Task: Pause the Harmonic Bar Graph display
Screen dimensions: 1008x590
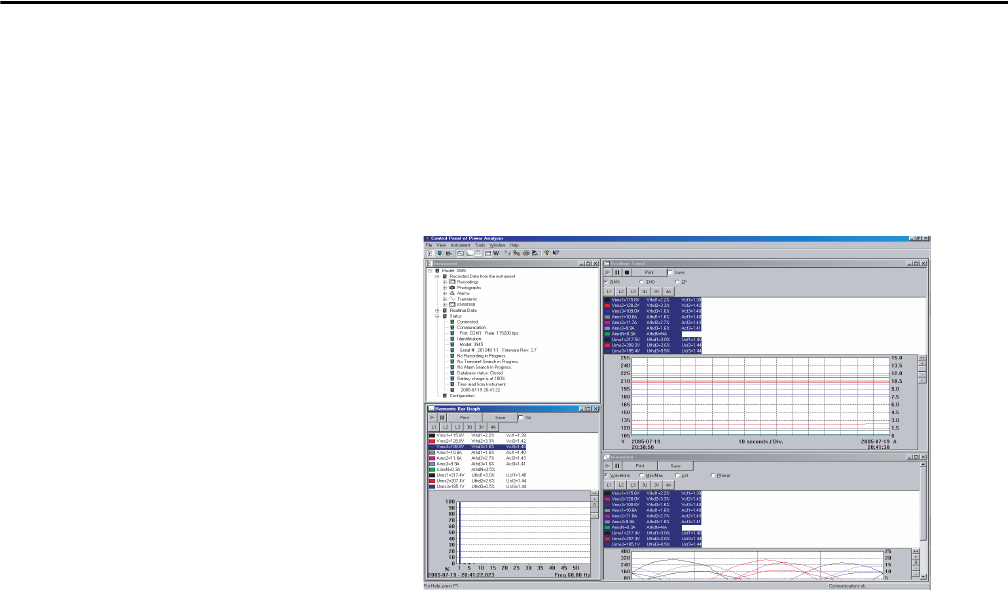Action: [440, 417]
